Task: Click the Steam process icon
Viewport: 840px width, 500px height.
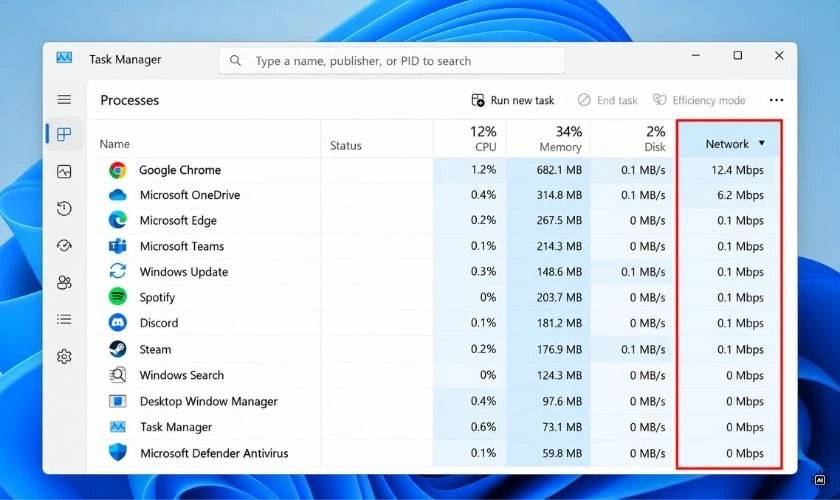Action: pos(117,349)
